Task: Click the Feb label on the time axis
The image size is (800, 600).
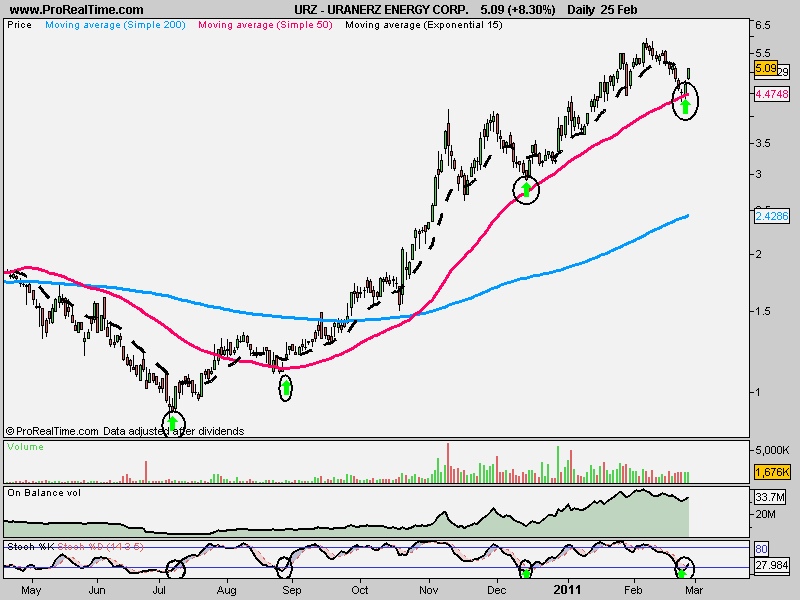Action: (633, 590)
